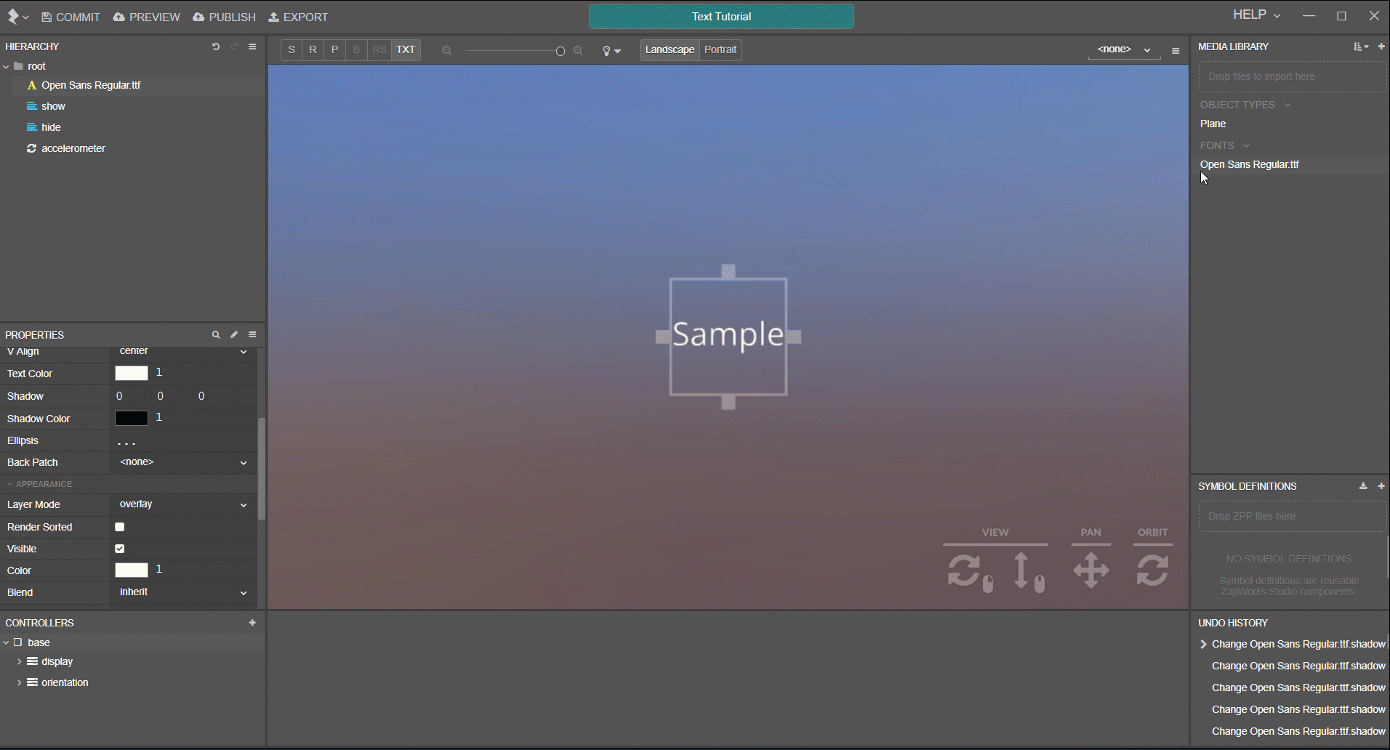Screen dimensions: 1390x750
Task: Open the Layer Mode dropdown
Action: [182, 505]
